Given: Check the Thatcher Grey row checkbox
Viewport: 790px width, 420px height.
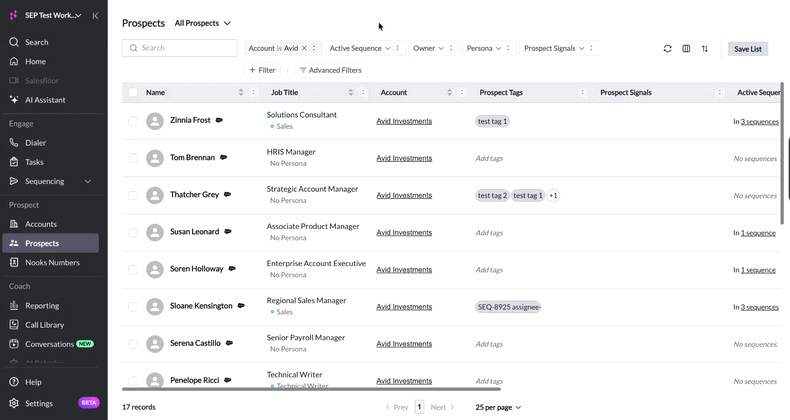Looking at the screenshot, I should click(x=133, y=195).
